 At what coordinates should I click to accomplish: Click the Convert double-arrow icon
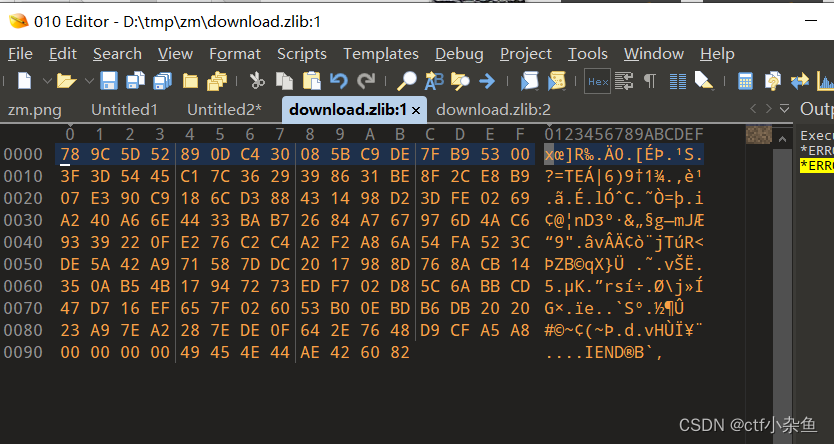(x=799, y=81)
